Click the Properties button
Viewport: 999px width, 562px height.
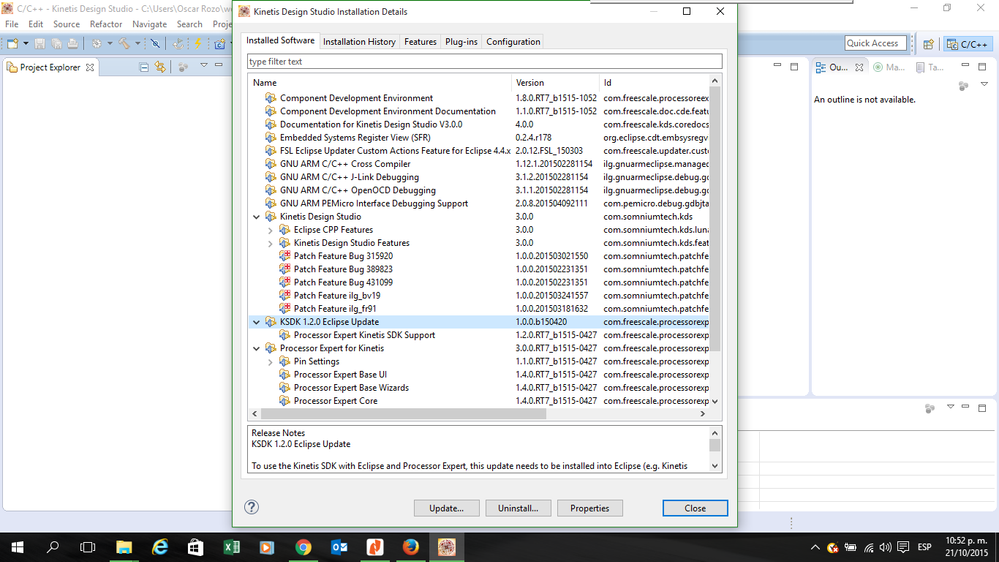(589, 508)
